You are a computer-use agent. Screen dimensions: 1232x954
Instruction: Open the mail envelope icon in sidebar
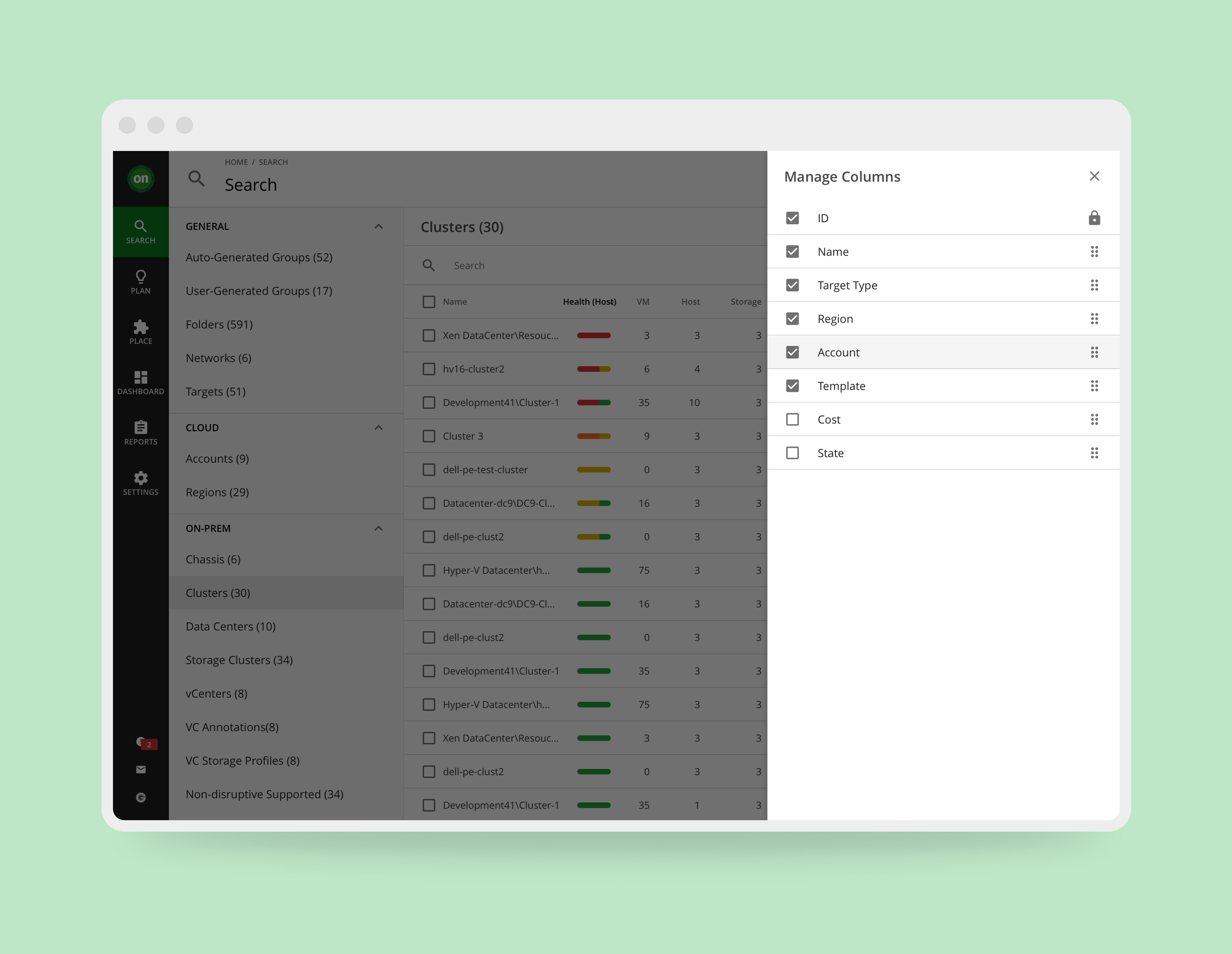click(140, 770)
